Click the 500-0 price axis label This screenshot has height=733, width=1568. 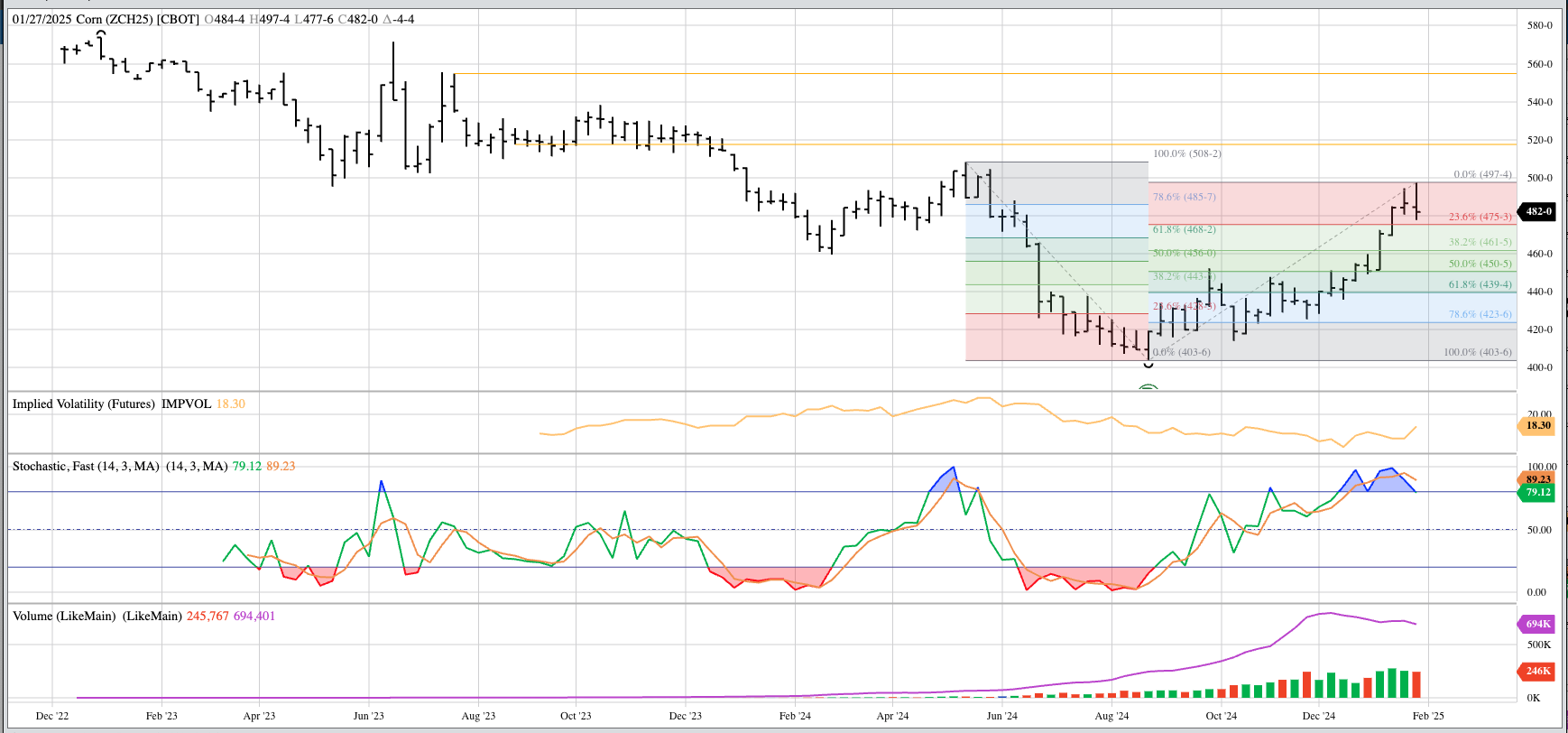(1539, 178)
